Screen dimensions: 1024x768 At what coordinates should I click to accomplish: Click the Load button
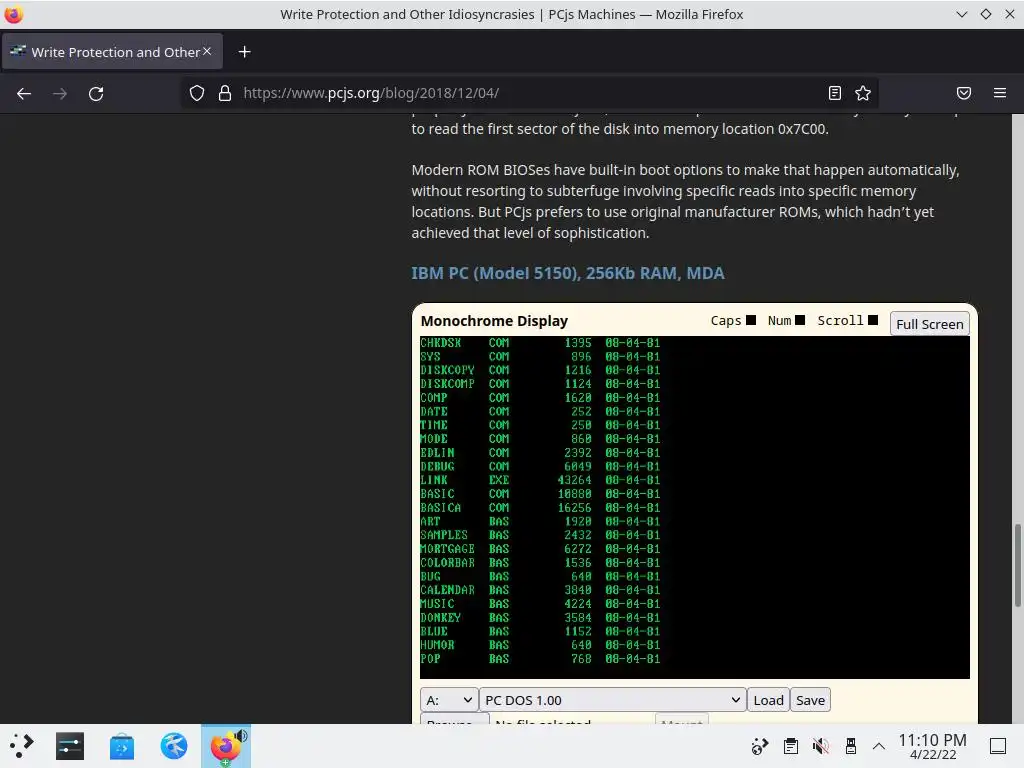click(x=768, y=700)
